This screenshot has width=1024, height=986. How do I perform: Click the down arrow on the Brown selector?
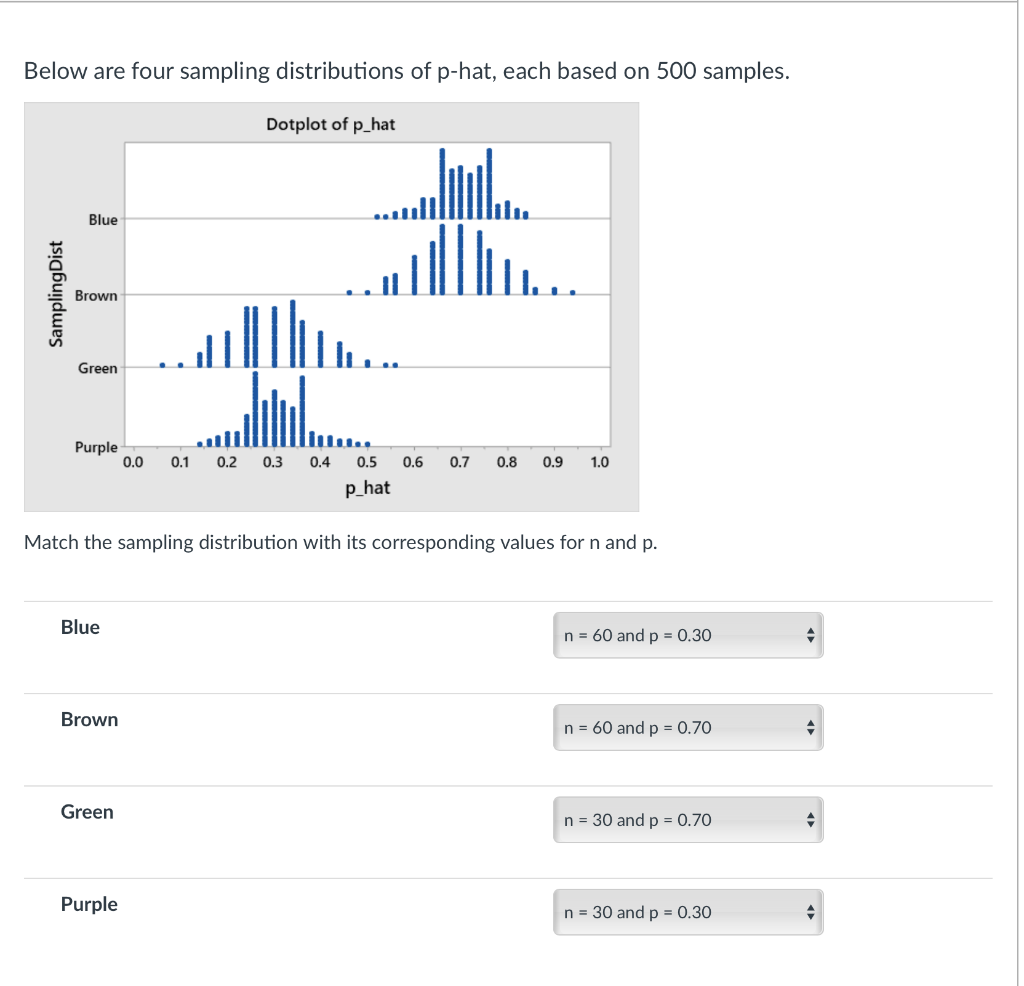(x=810, y=733)
